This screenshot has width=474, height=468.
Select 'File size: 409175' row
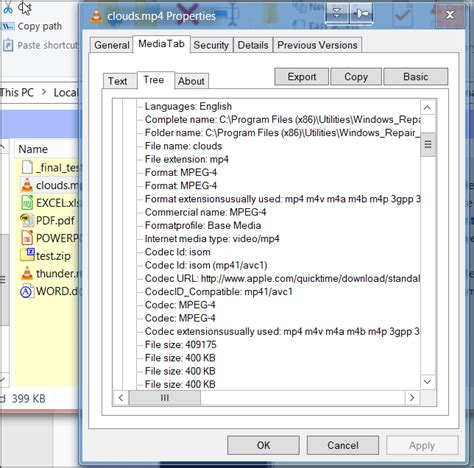point(181,344)
